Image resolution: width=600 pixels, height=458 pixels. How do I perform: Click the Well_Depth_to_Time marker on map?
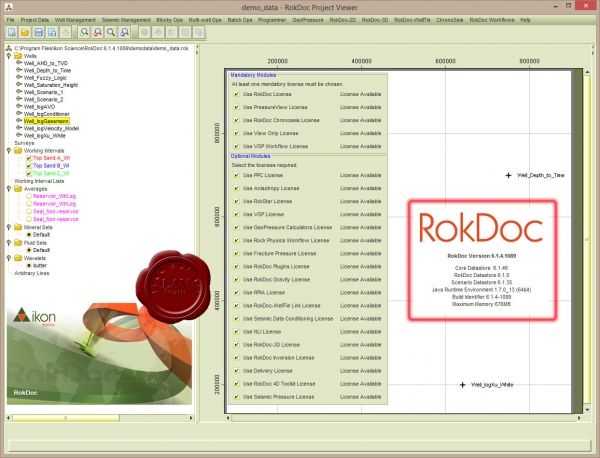click(x=508, y=175)
